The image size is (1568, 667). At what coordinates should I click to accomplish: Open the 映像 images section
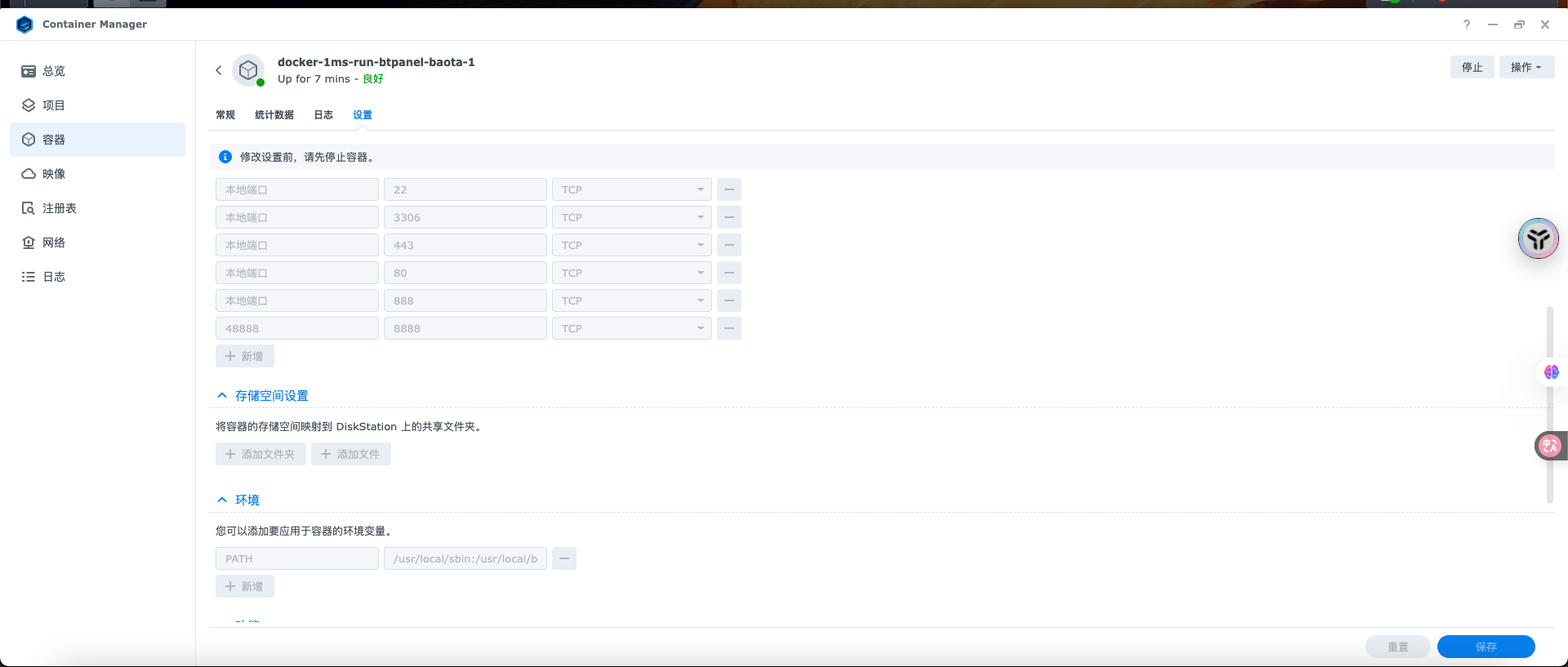97,174
